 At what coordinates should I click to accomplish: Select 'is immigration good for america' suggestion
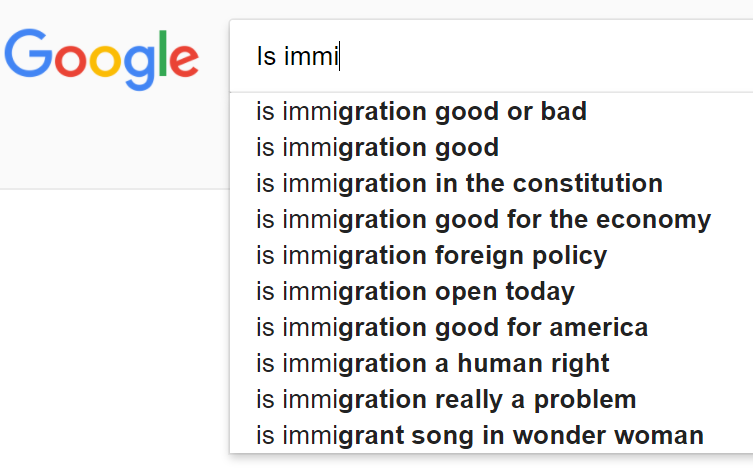point(452,328)
